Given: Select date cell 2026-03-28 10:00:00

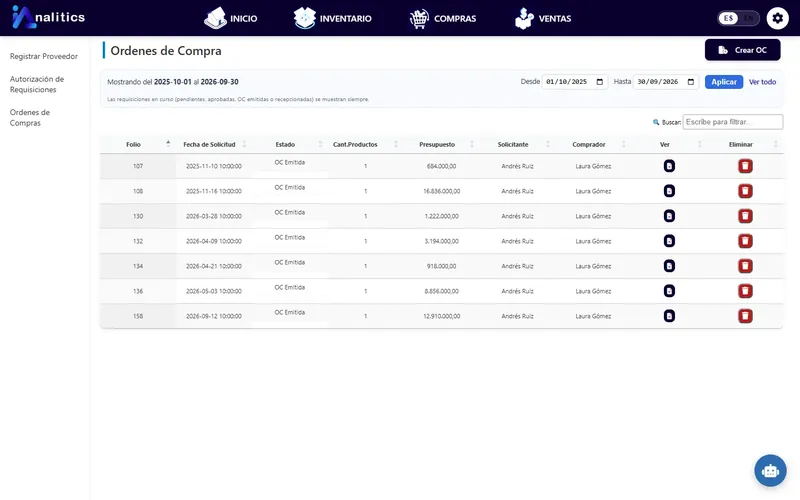Looking at the screenshot, I should (x=214, y=216).
